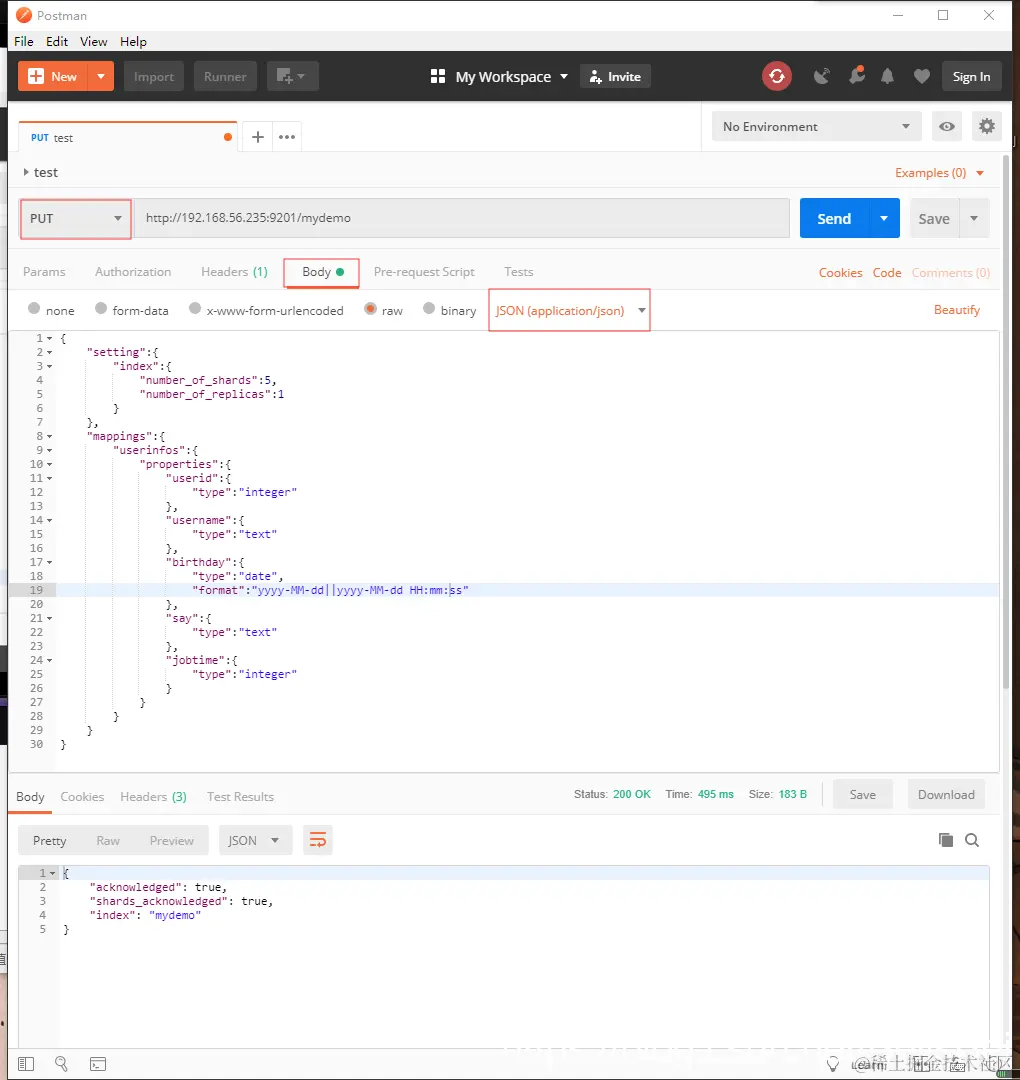The height and width of the screenshot is (1080, 1020).
Task: Open notifications bell icon
Action: click(888, 76)
